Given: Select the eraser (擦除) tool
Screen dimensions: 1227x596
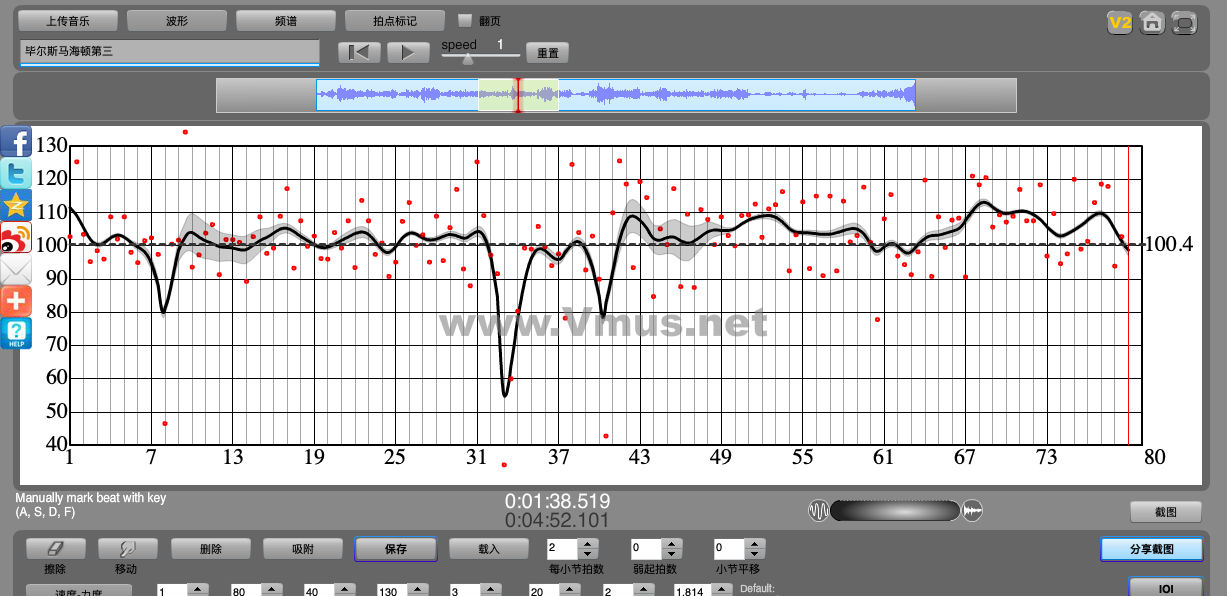Looking at the screenshot, I should [55, 549].
